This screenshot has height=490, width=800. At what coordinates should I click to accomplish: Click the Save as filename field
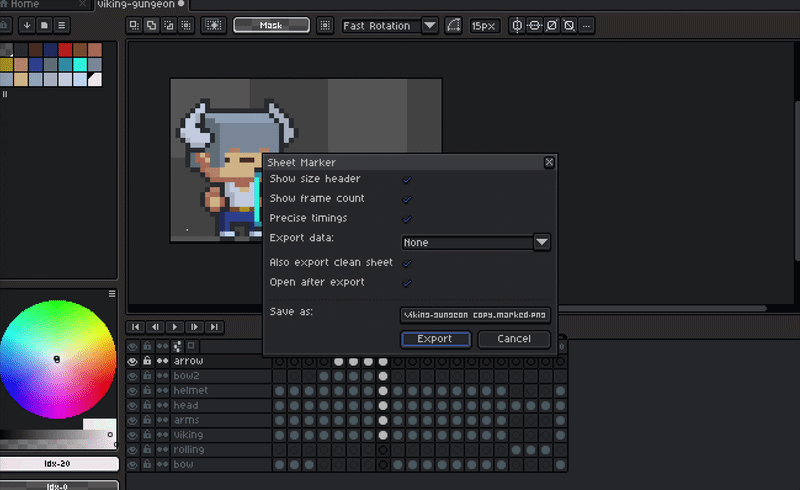pos(475,315)
